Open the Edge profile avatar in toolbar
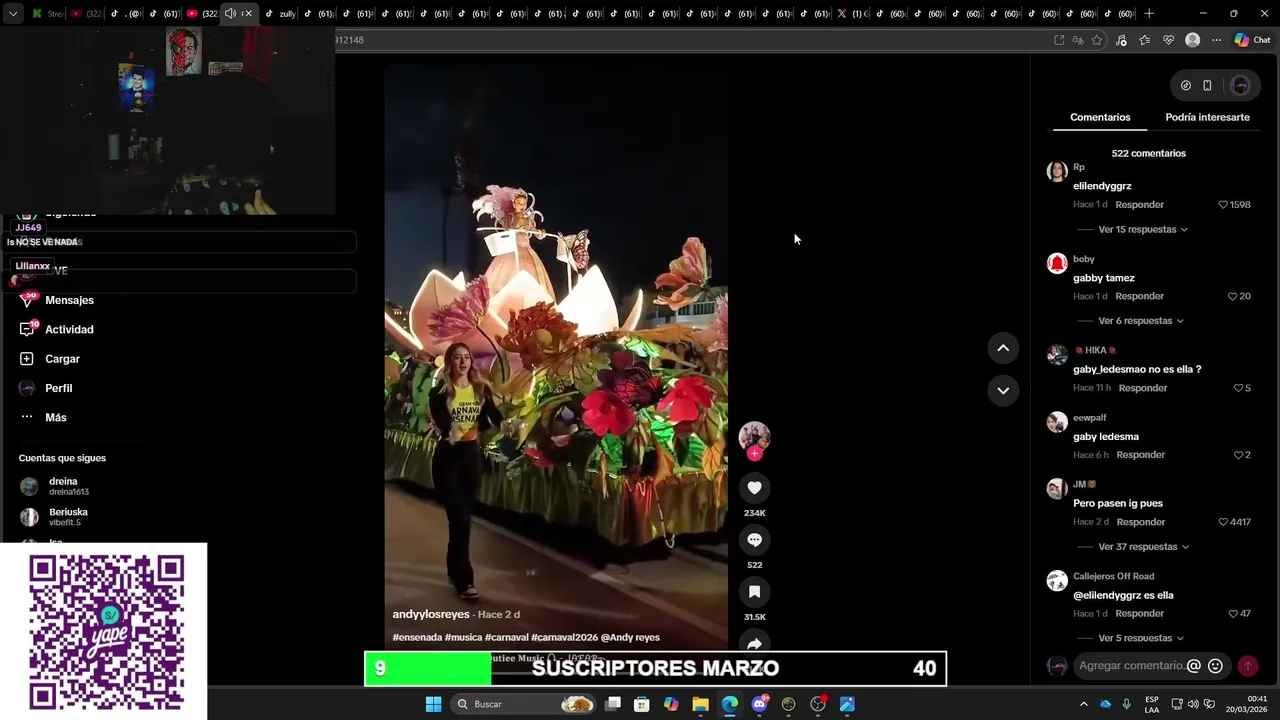The height and width of the screenshot is (720, 1280). click(x=1192, y=40)
